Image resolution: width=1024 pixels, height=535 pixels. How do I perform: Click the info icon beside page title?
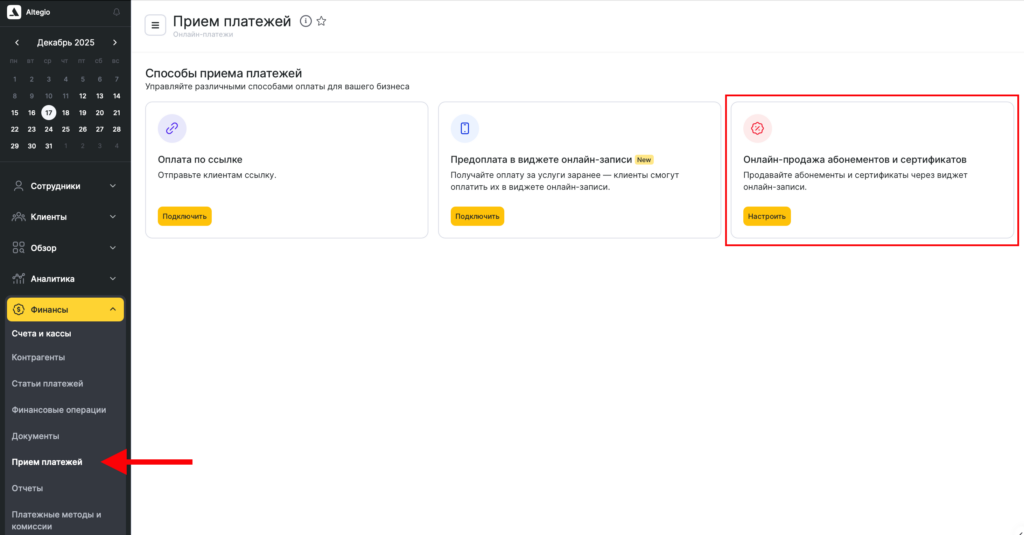coord(305,22)
